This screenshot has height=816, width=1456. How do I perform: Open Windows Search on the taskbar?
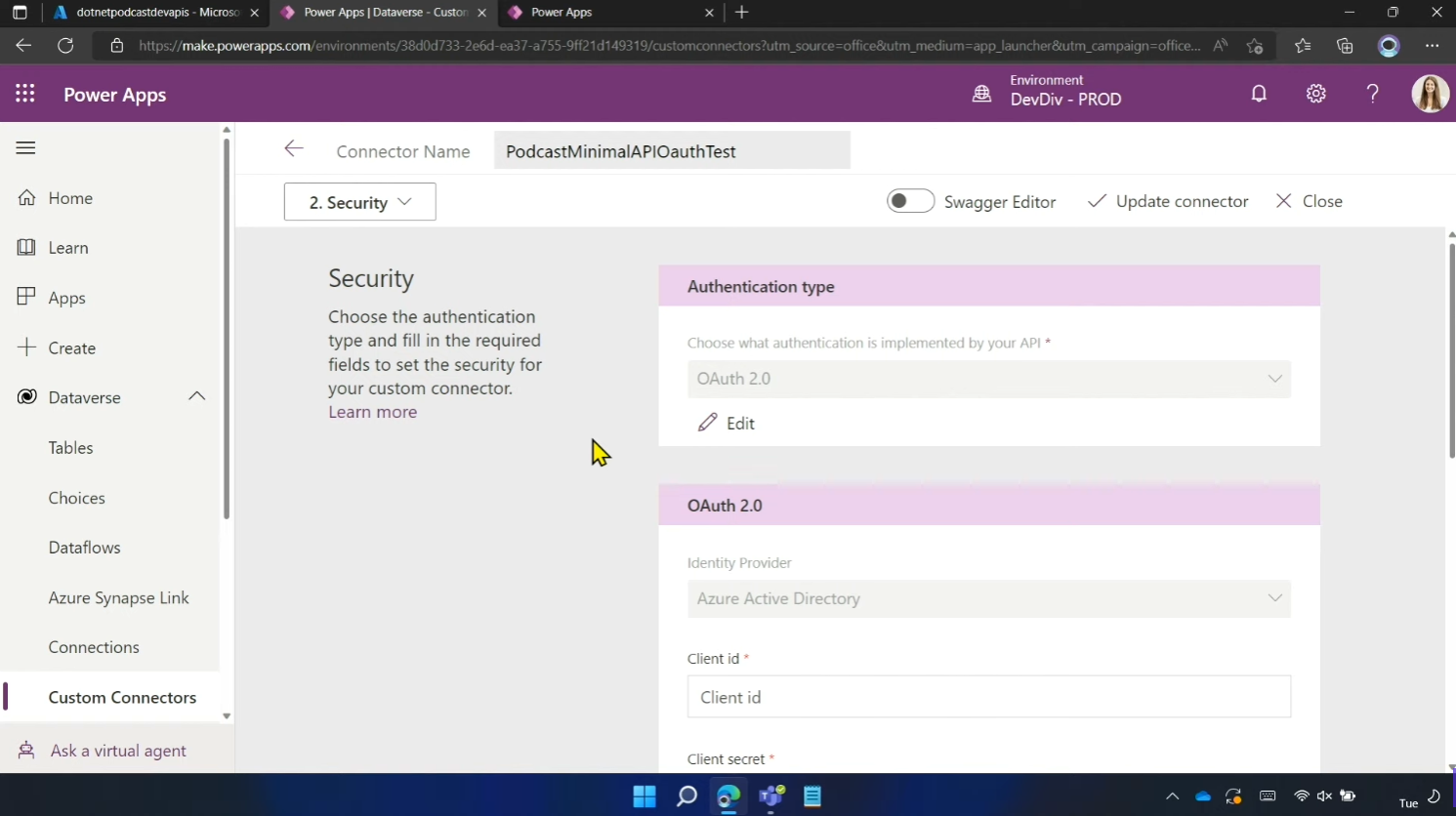coord(686,796)
